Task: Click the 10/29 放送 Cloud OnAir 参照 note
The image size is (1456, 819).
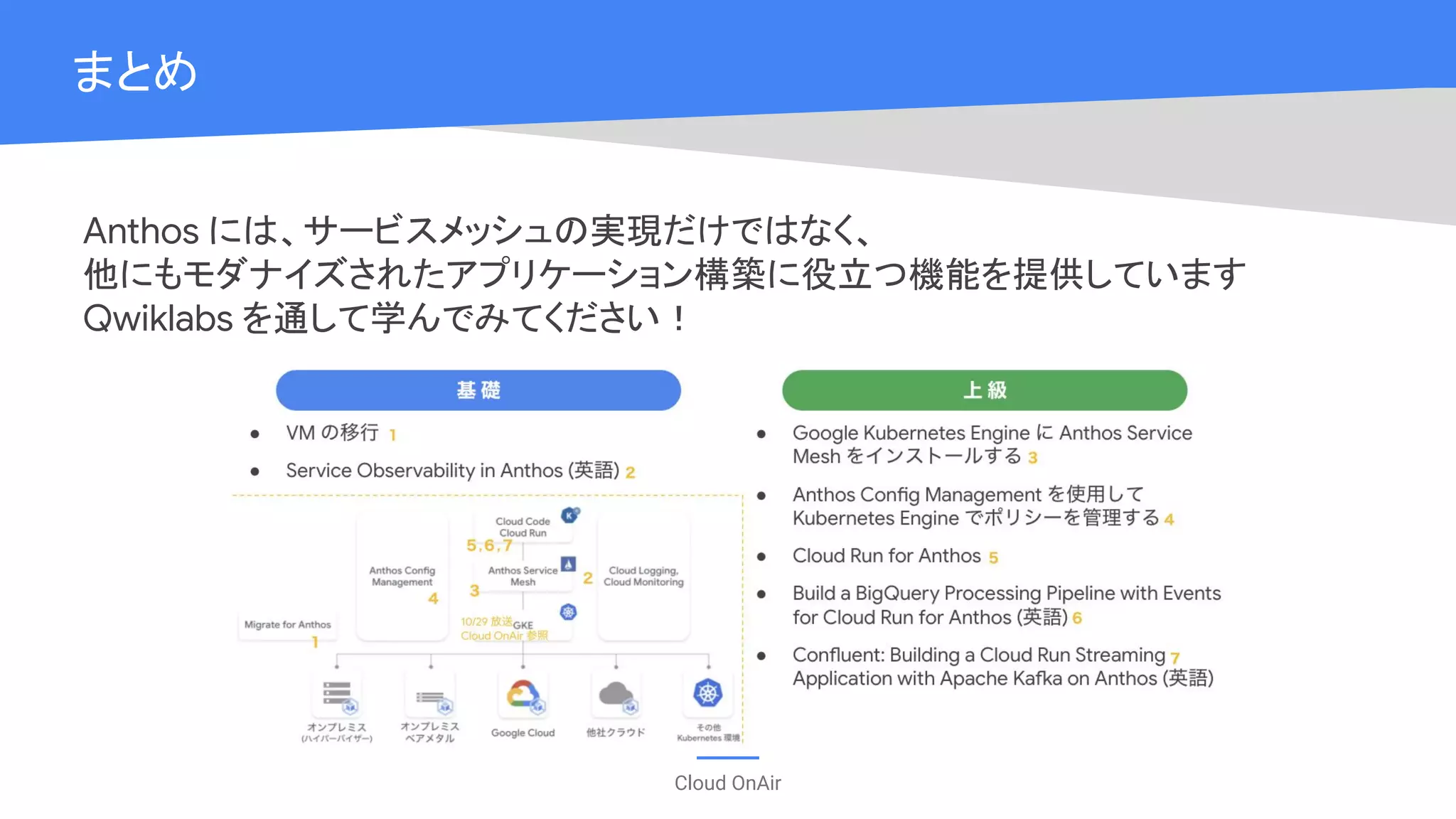Action: click(x=504, y=628)
